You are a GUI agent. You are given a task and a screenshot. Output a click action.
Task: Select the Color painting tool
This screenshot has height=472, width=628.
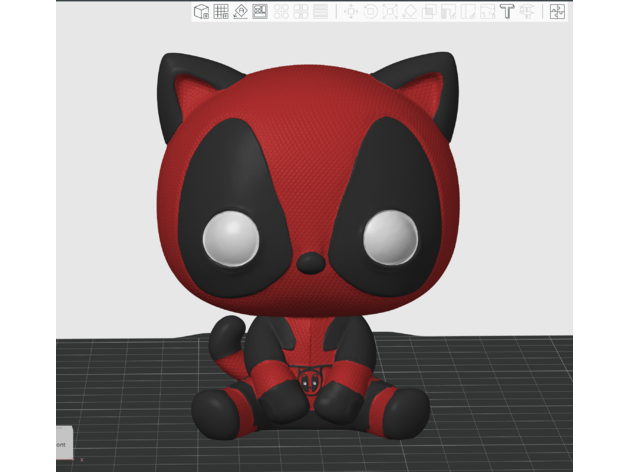[x=527, y=12]
